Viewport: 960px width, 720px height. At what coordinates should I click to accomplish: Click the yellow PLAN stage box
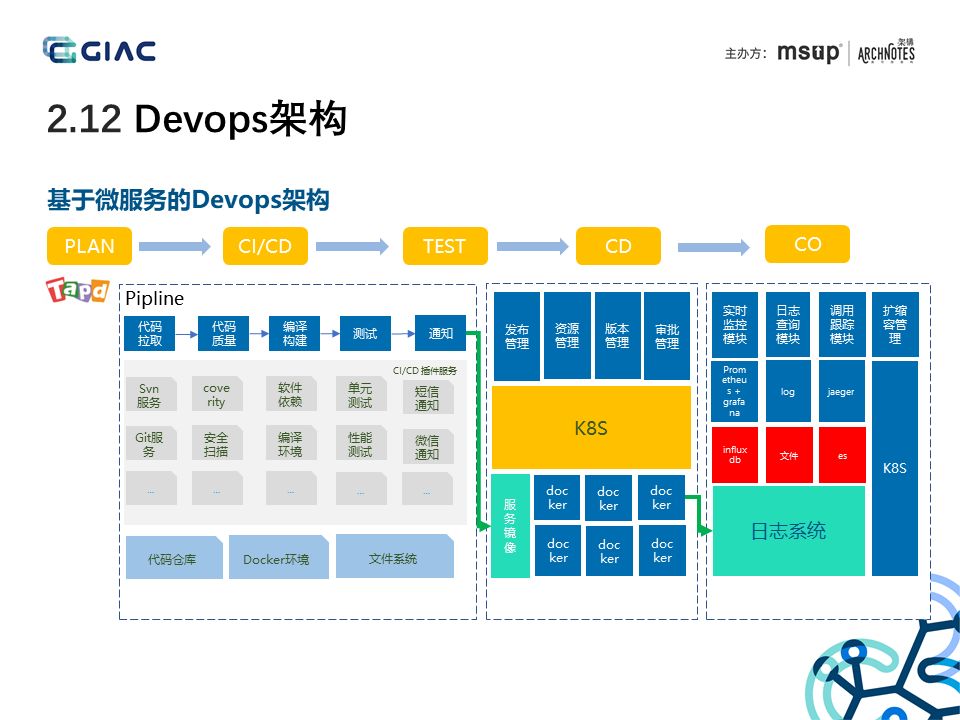89,246
